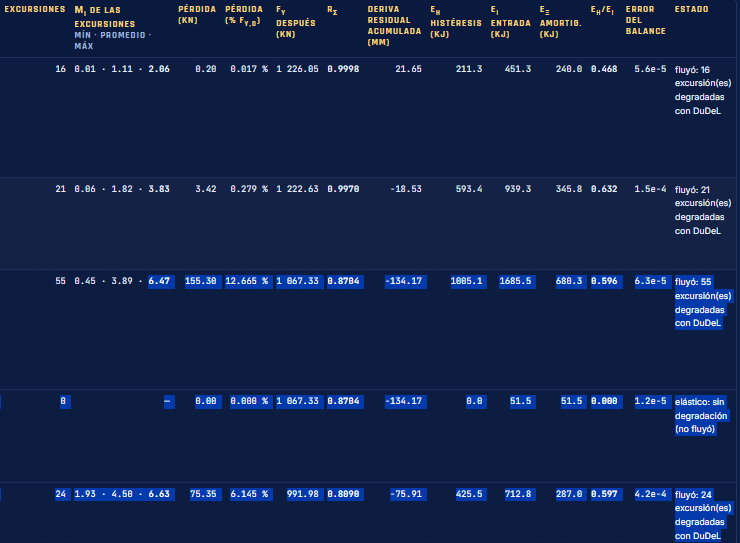Select the balance error 6.3e-5
Image resolution: width=740 pixels, height=543 pixels.
pos(650,281)
